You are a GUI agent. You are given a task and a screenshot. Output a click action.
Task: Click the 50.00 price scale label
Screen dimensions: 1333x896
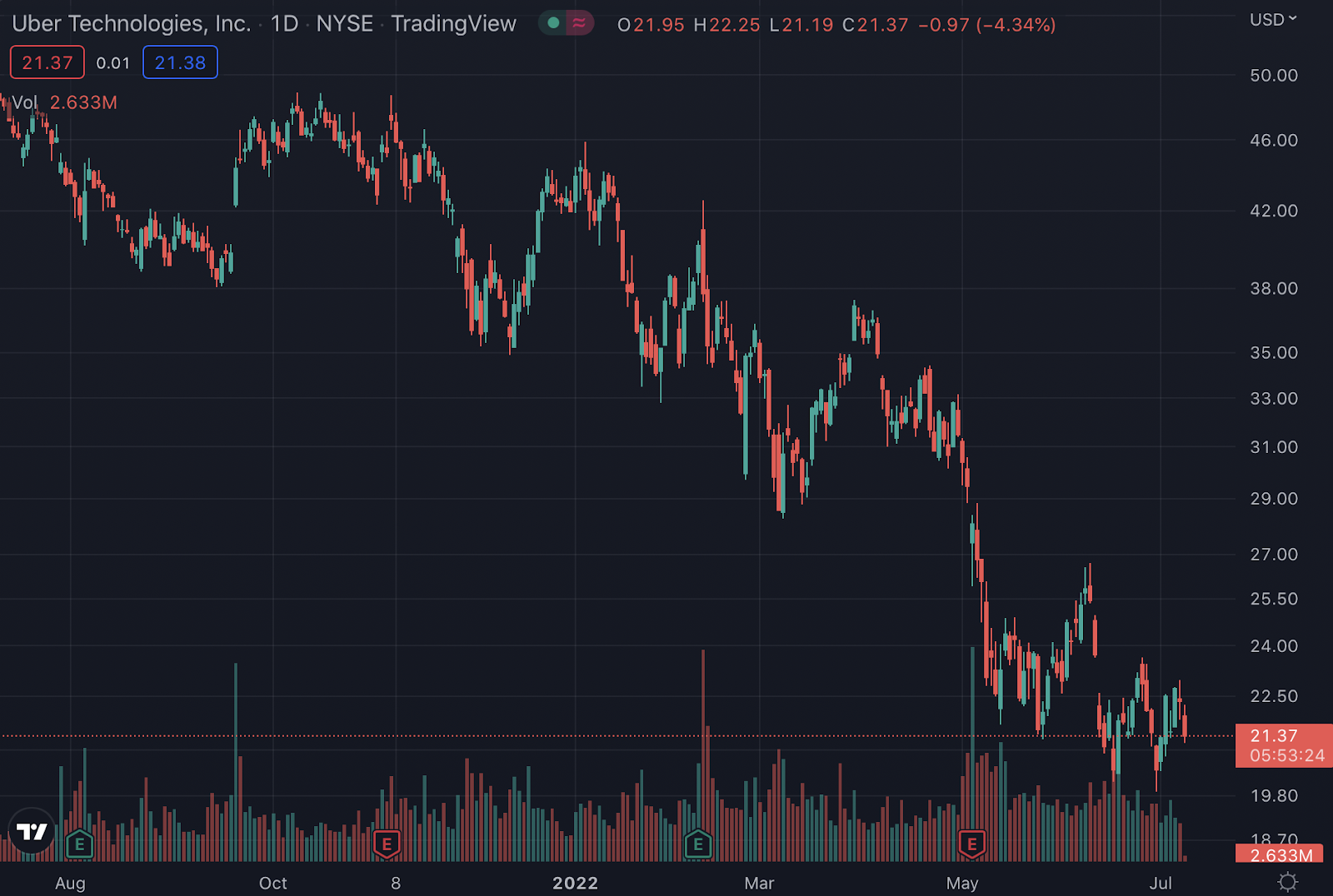coord(1274,75)
